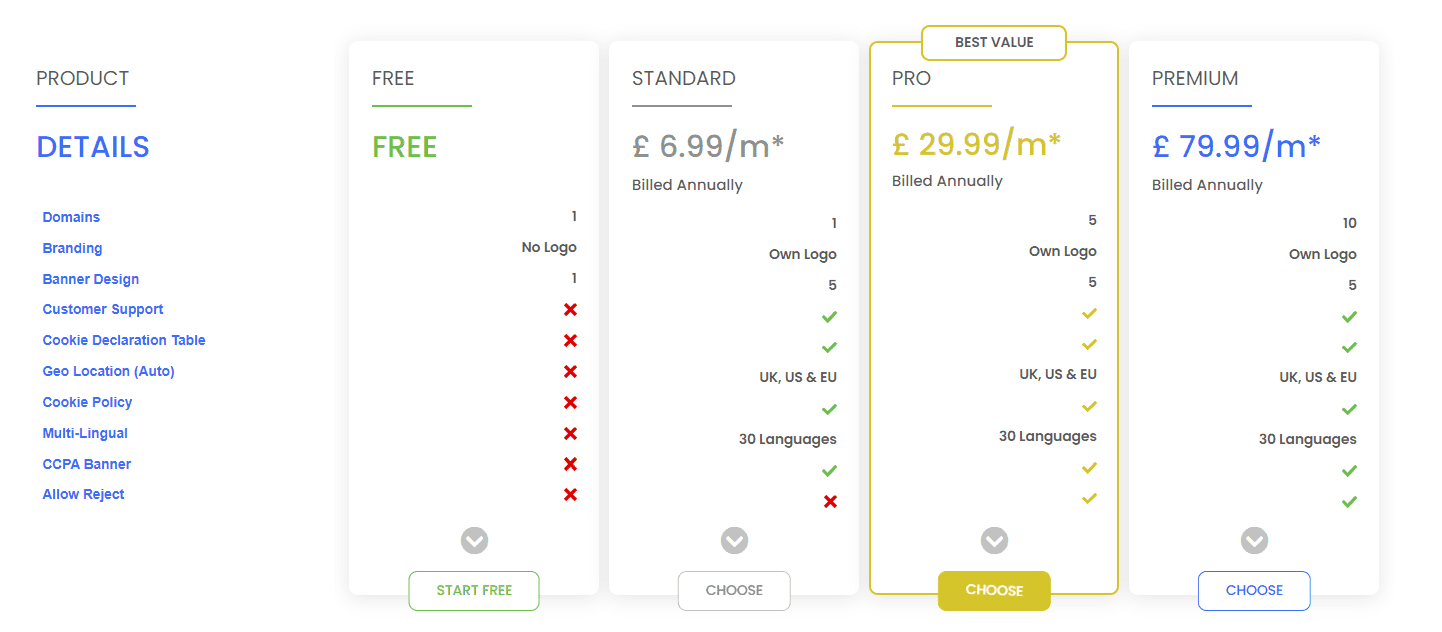Select the DETAILS heading
1442x632 pixels.
click(x=92, y=147)
